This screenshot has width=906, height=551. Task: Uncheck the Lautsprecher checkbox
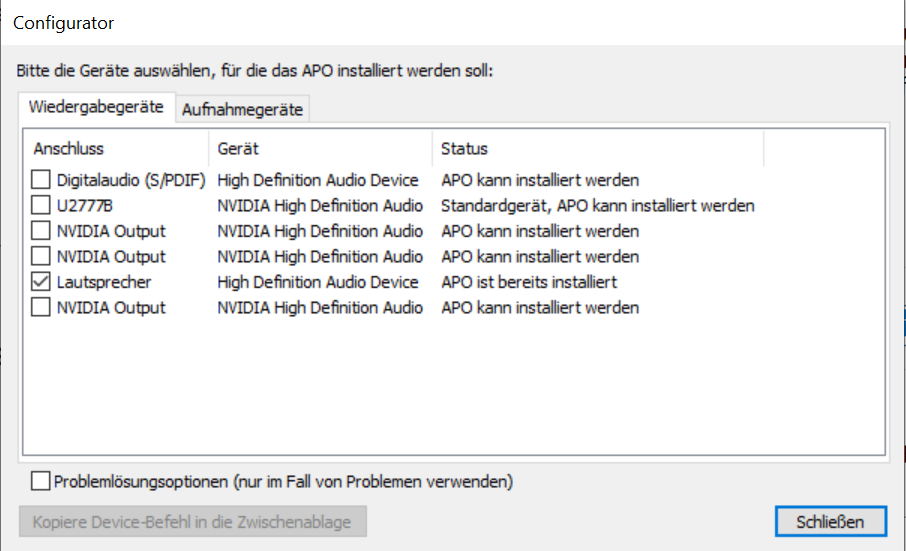tap(40, 282)
